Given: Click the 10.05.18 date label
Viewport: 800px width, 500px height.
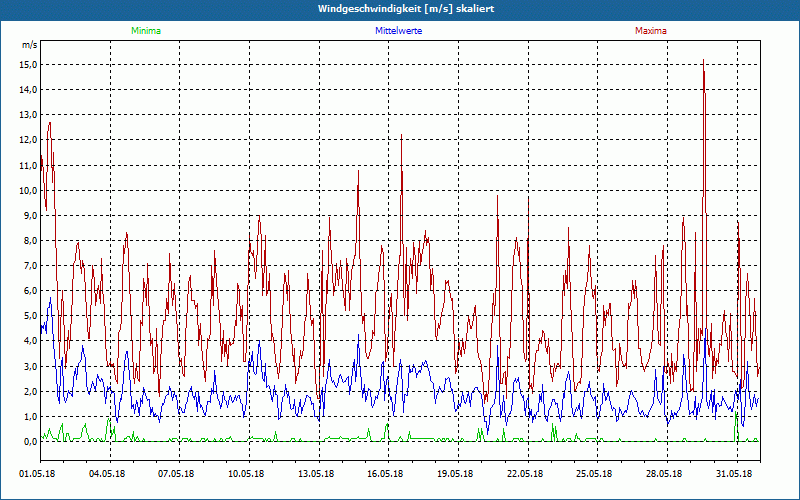Looking at the screenshot, I should click(x=246, y=474).
